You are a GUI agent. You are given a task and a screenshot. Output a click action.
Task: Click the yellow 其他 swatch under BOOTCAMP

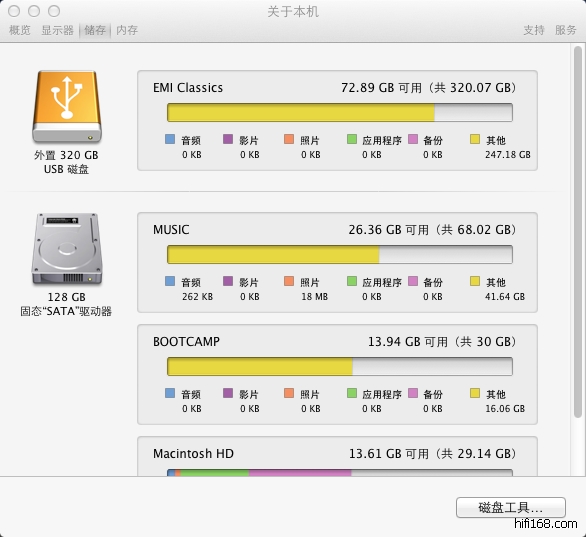(x=475, y=393)
